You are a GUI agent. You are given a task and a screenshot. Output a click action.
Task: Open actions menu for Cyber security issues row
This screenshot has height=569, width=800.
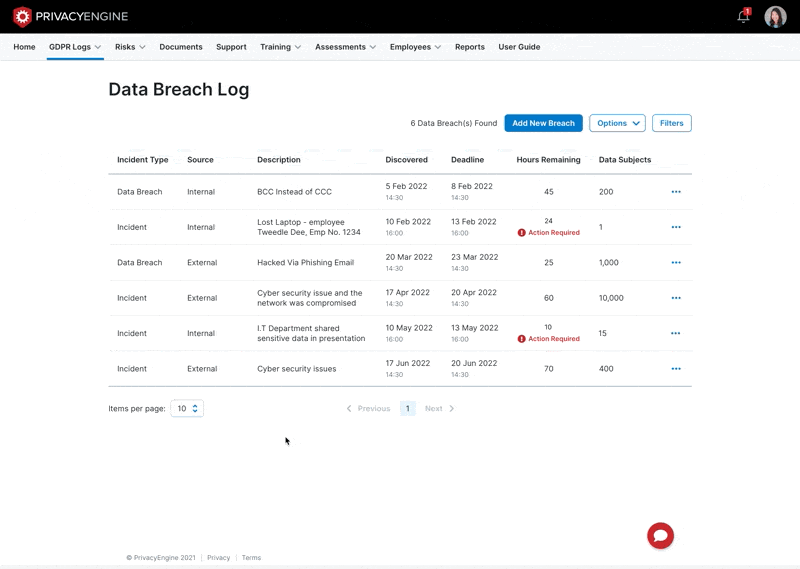click(676, 368)
